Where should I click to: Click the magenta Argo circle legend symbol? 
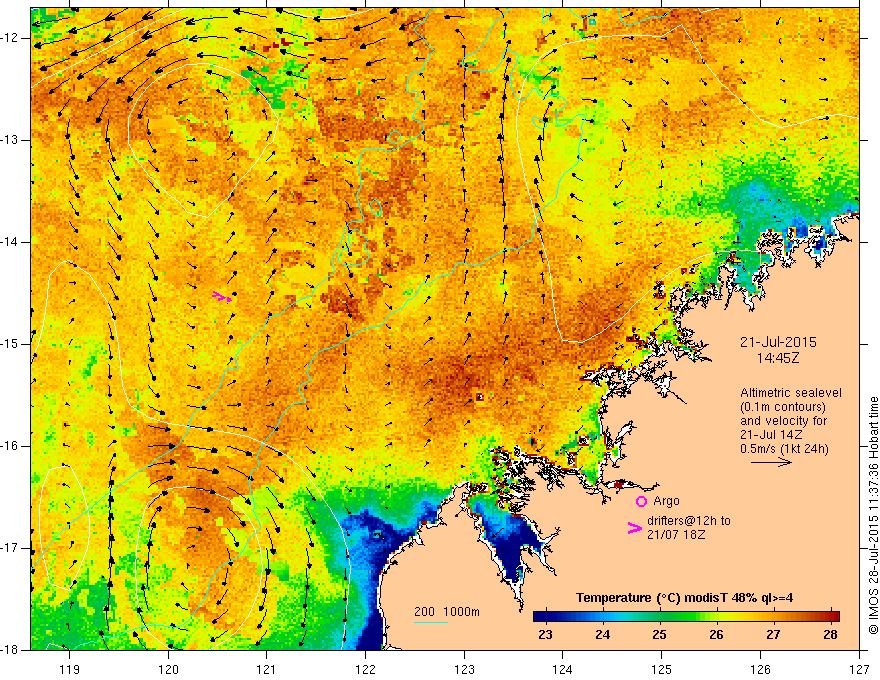coord(641,501)
